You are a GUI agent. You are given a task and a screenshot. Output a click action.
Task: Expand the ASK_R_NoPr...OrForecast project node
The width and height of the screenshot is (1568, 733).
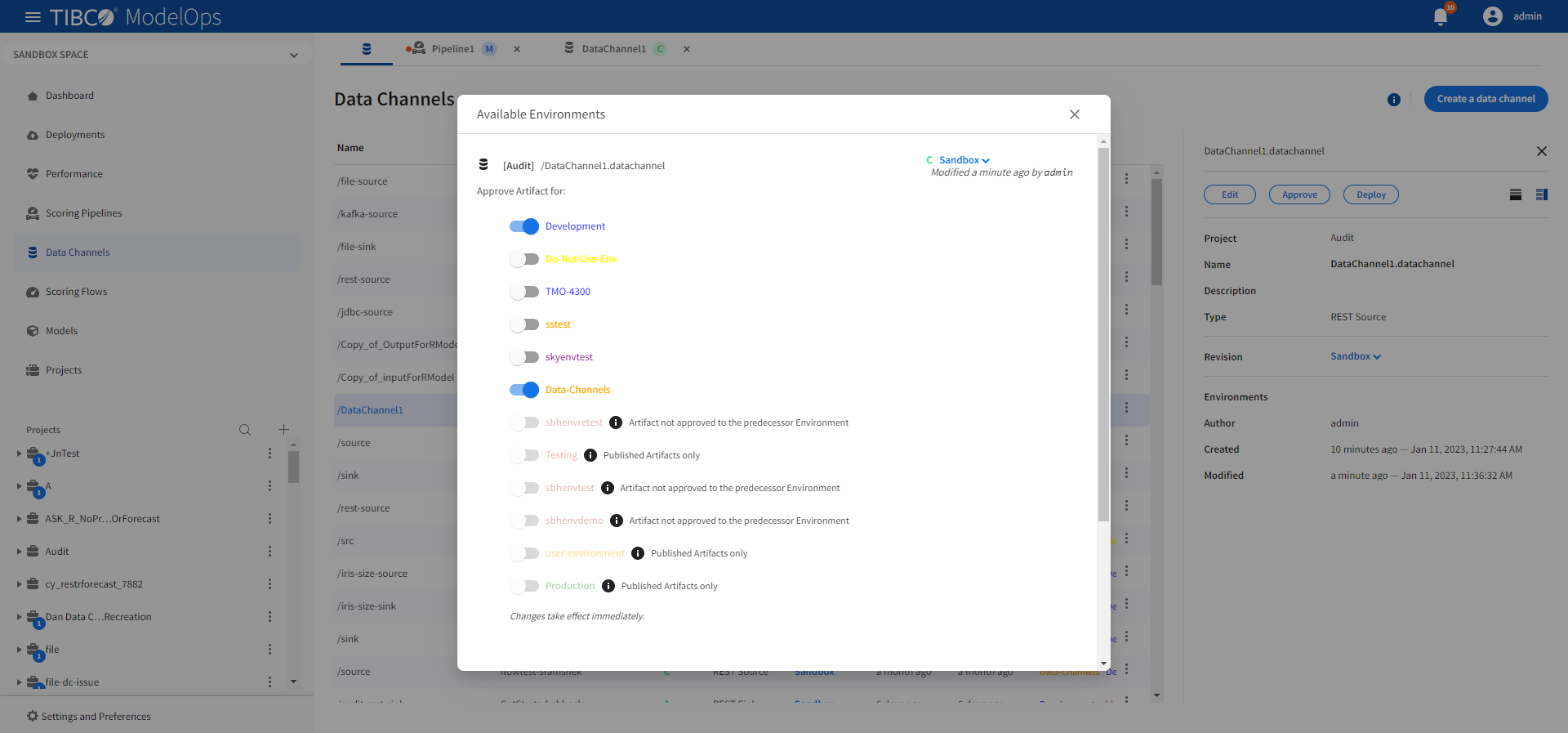19,519
